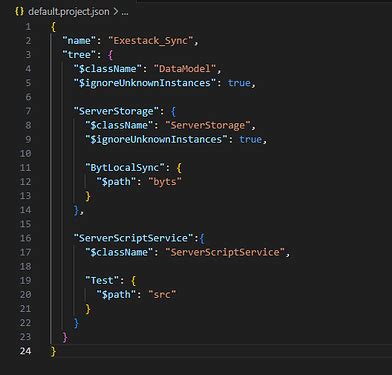Click the "ServerStorage" key on line 7
392x375 pixels.
point(116,111)
